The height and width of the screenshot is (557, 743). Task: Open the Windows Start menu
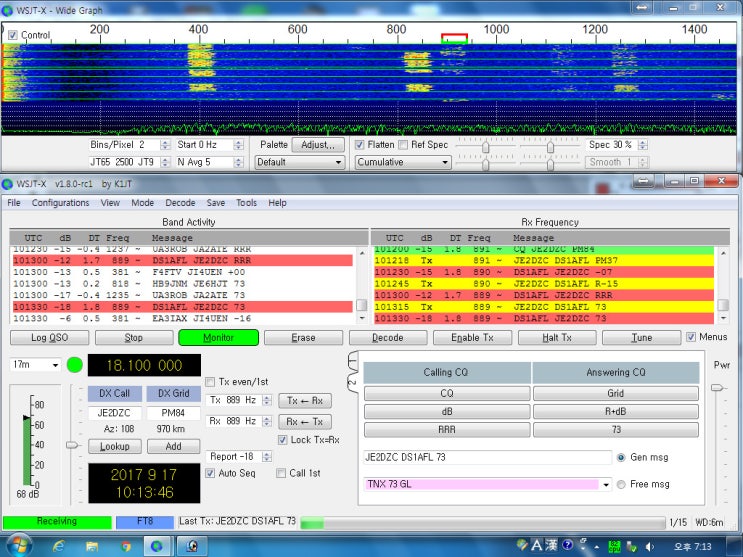[x=20, y=545]
